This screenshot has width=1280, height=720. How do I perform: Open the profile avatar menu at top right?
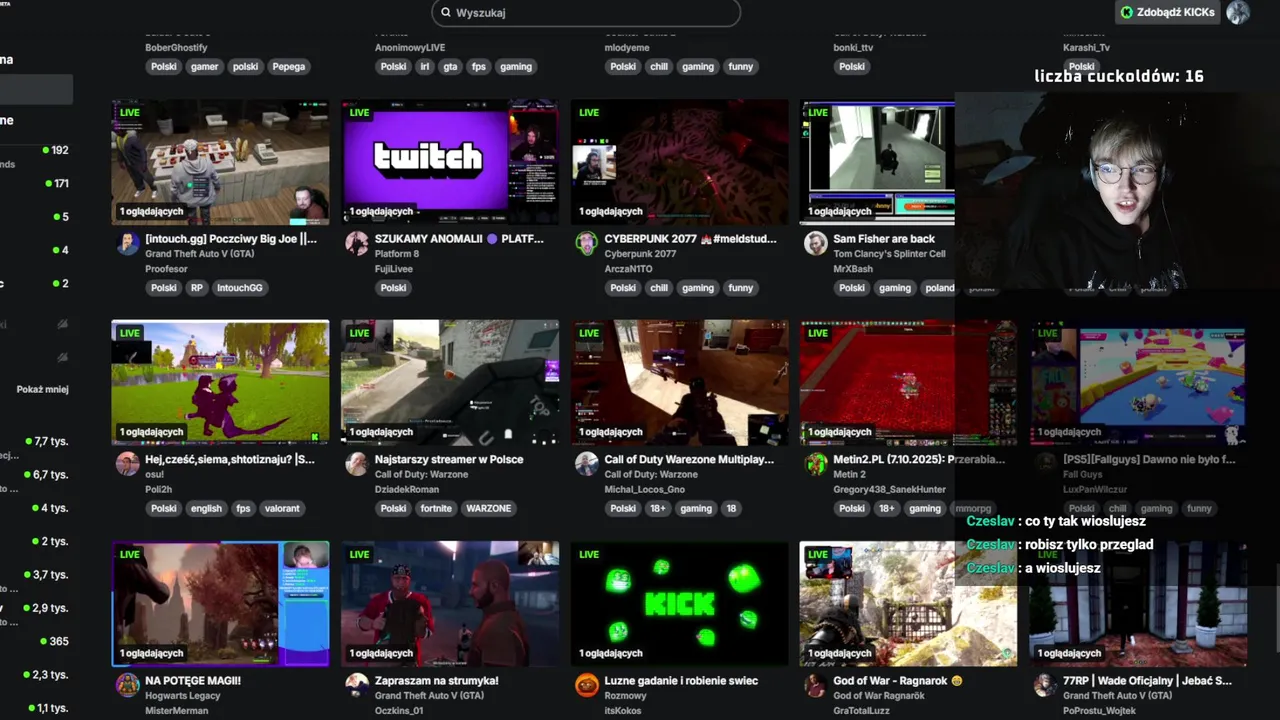[x=1238, y=12]
